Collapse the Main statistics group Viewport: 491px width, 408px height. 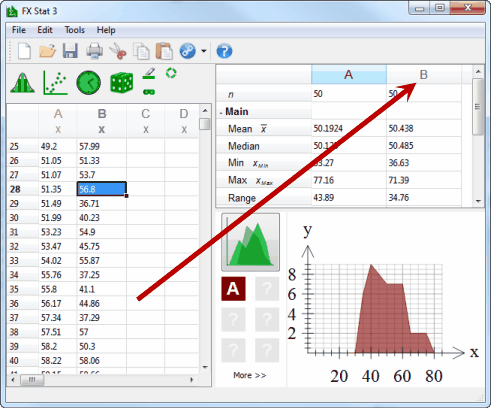[221, 113]
